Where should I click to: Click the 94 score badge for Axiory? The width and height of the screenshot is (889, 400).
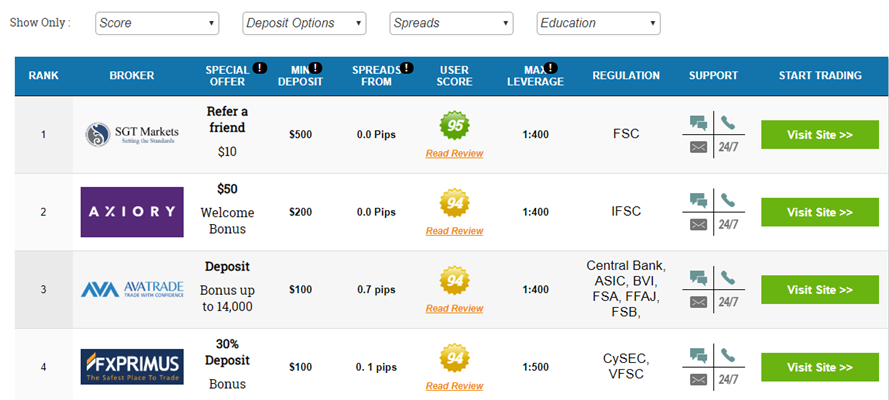tap(455, 203)
